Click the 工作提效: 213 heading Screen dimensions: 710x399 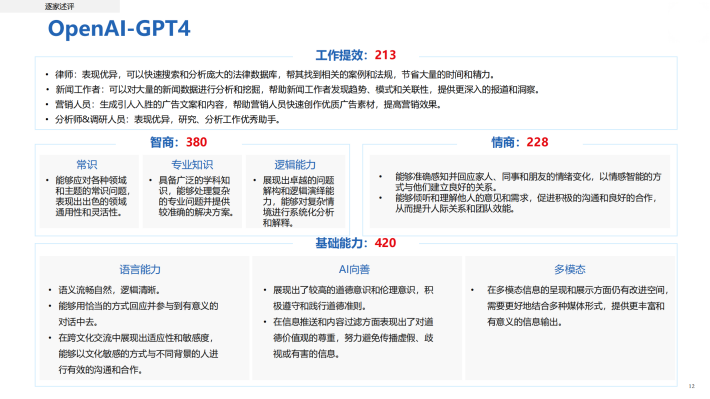tap(355, 55)
